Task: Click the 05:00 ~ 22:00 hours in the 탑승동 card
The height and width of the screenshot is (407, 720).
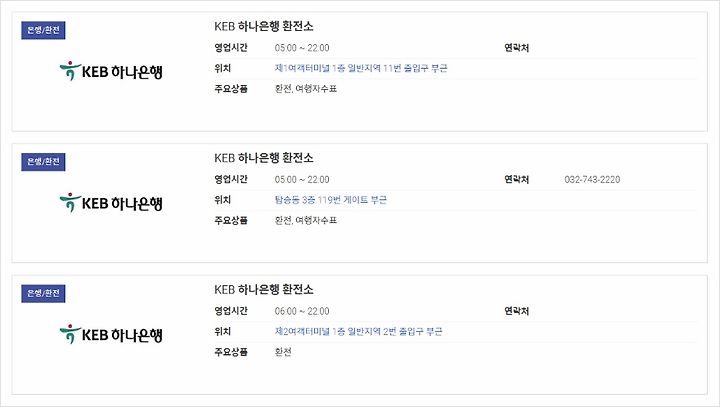Action: 302,180
